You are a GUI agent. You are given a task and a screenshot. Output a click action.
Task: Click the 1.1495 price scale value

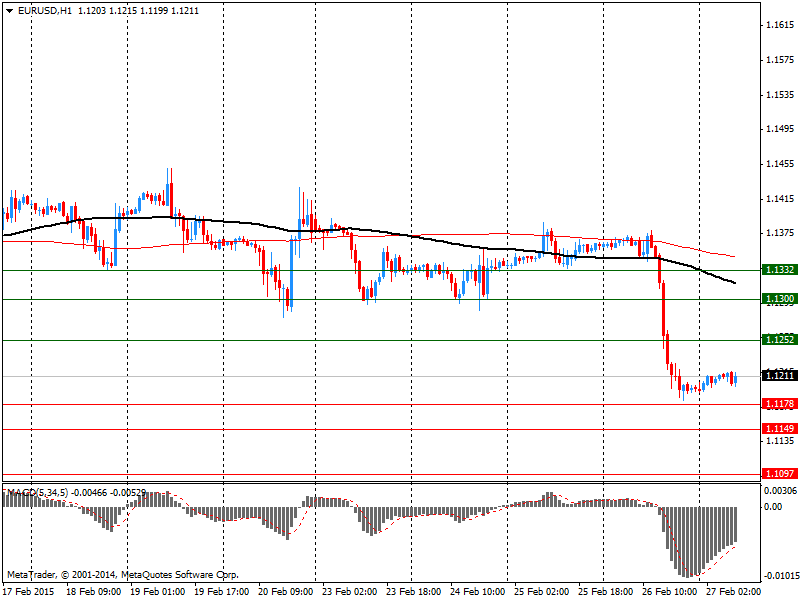pyautogui.click(x=780, y=129)
